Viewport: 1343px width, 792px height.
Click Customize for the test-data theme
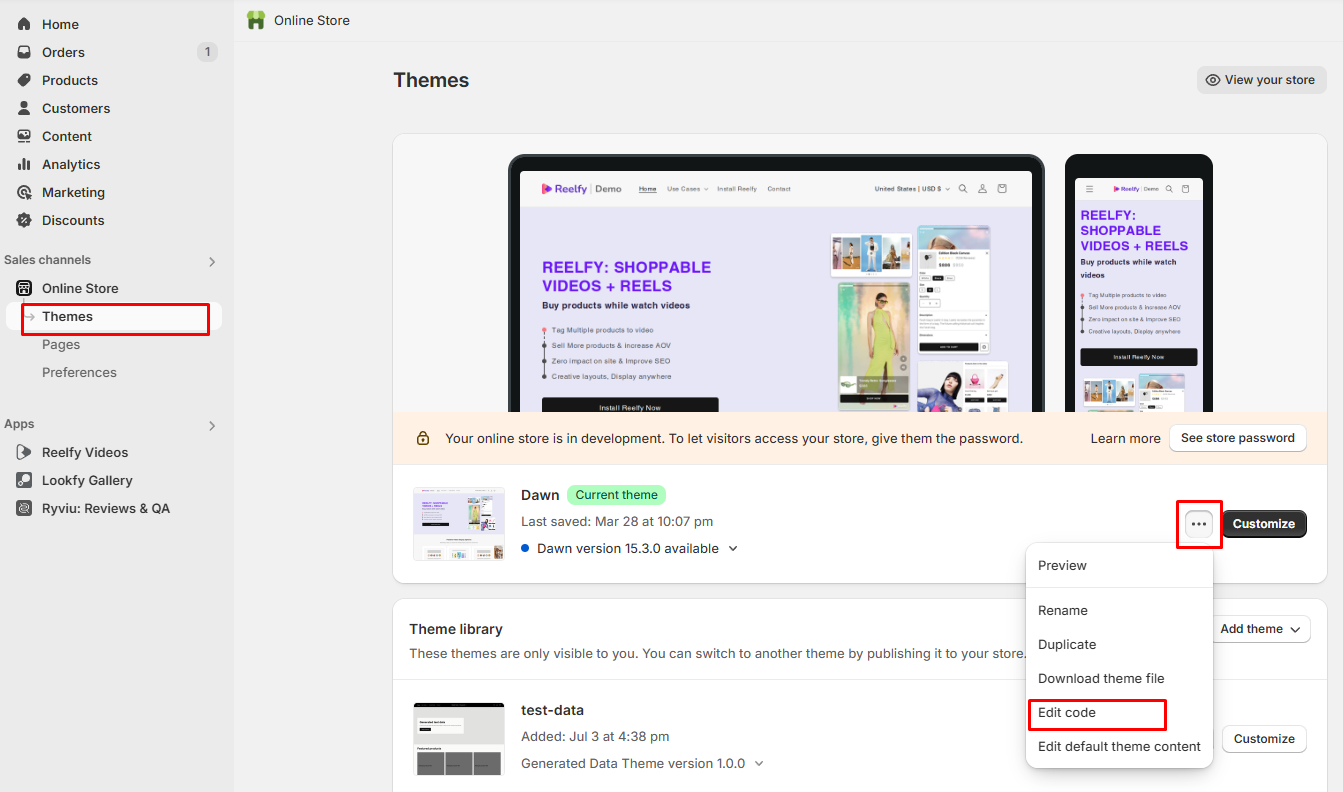click(x=1264, y=739)
